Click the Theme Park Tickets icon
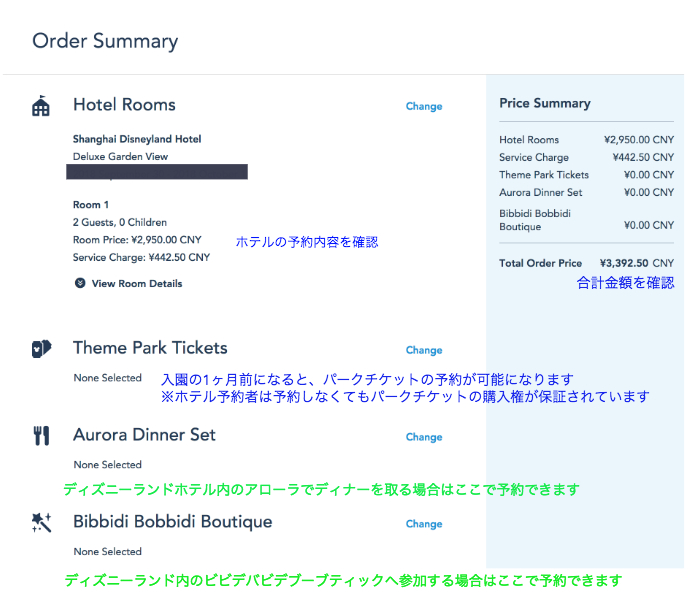Image resolution: width=700 pixels, height=600 pixels. pyautogui.click(x=42, y=349)
